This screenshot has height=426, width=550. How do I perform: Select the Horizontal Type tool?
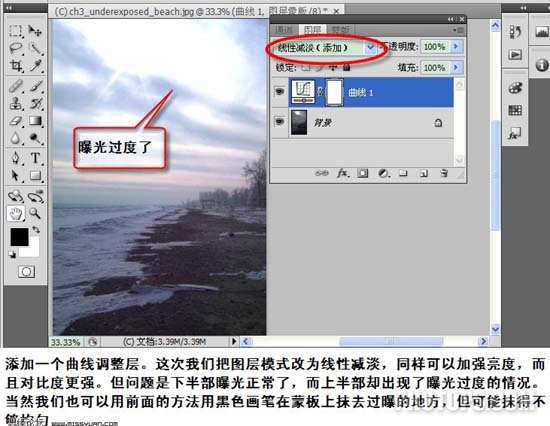pyautogui.click(x=35, y=158)
